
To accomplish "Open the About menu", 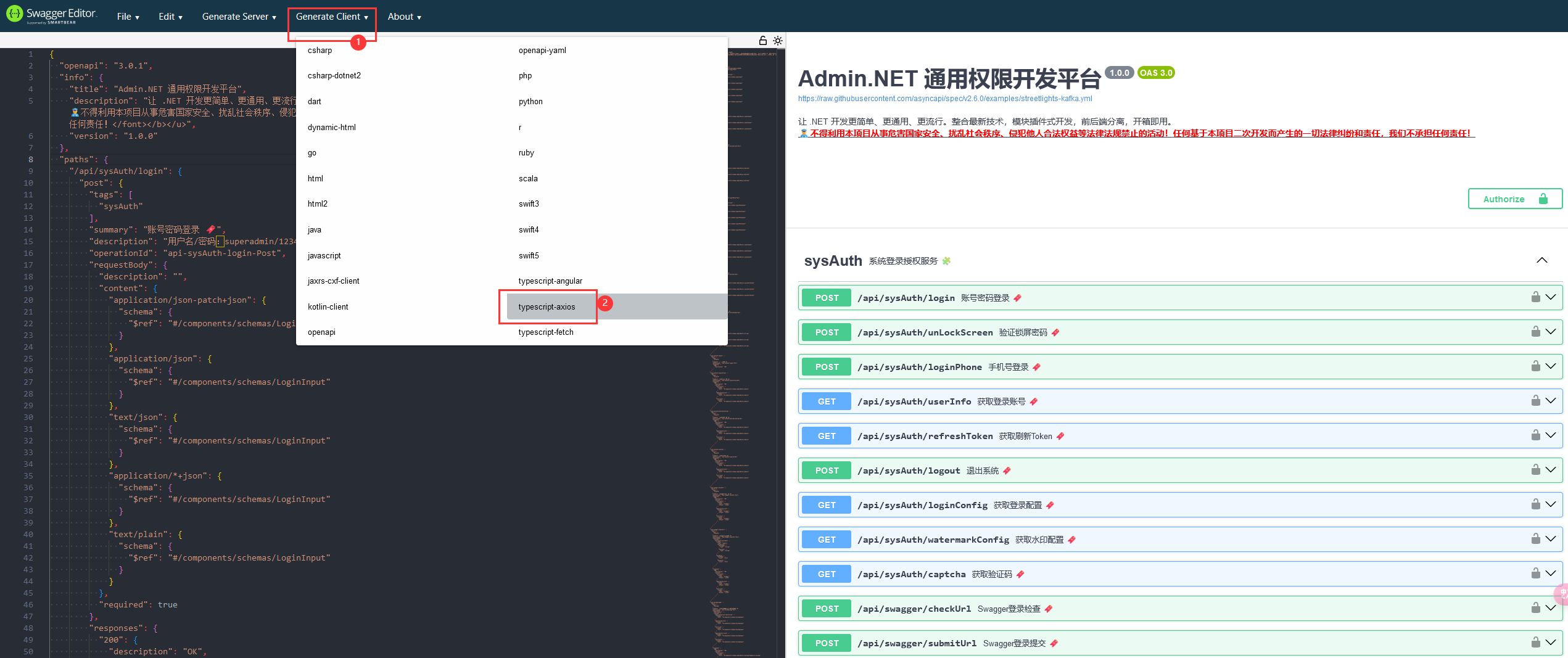I will pos(405,17).
